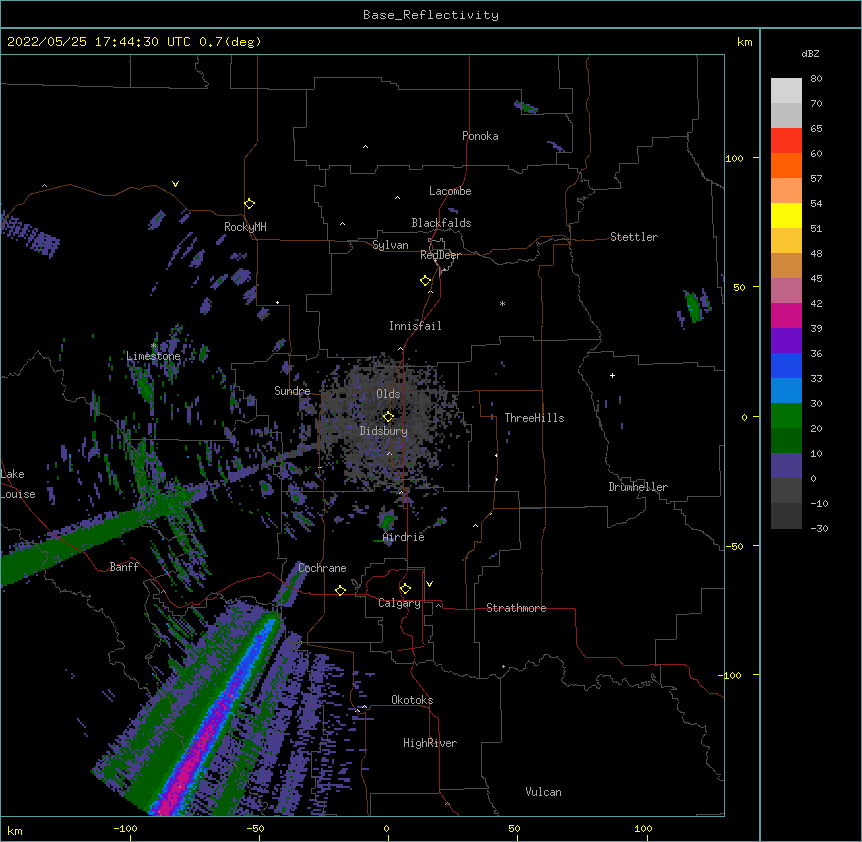Viewport: 862px width, 842px height.
Task: Click the Airdrie city label
Action: (x=404, y=537)
